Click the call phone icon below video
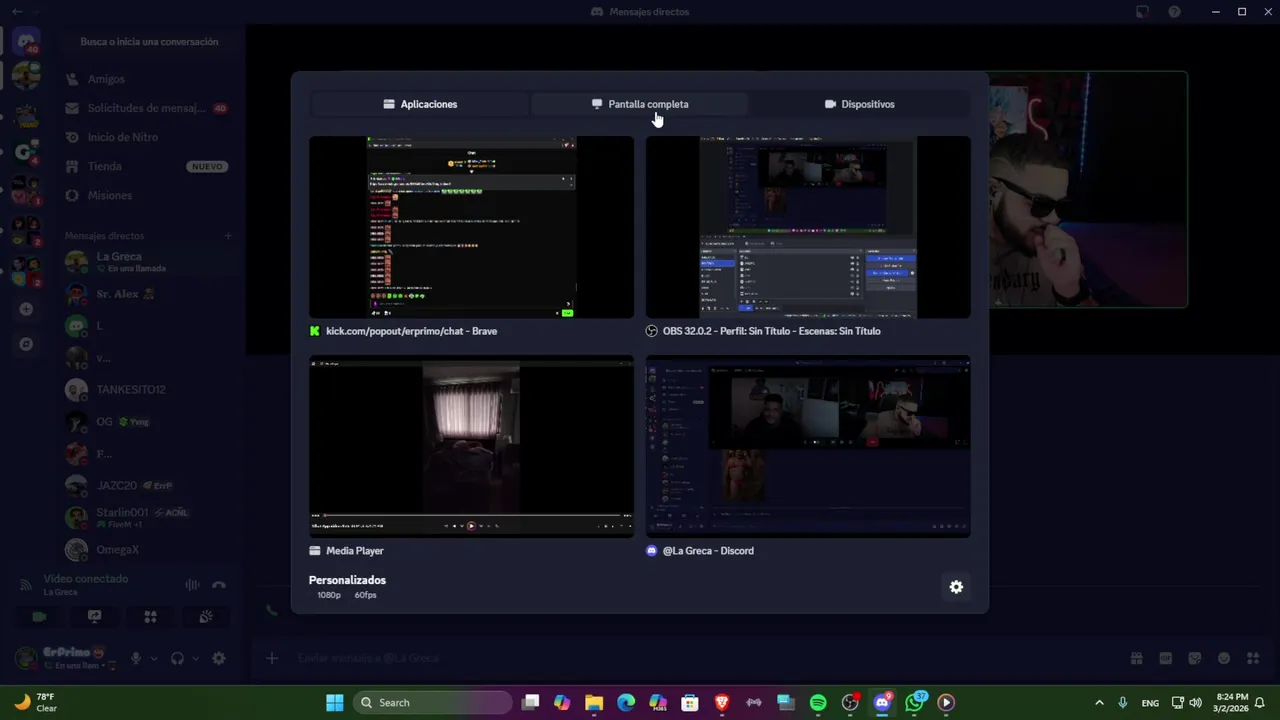 272,610
